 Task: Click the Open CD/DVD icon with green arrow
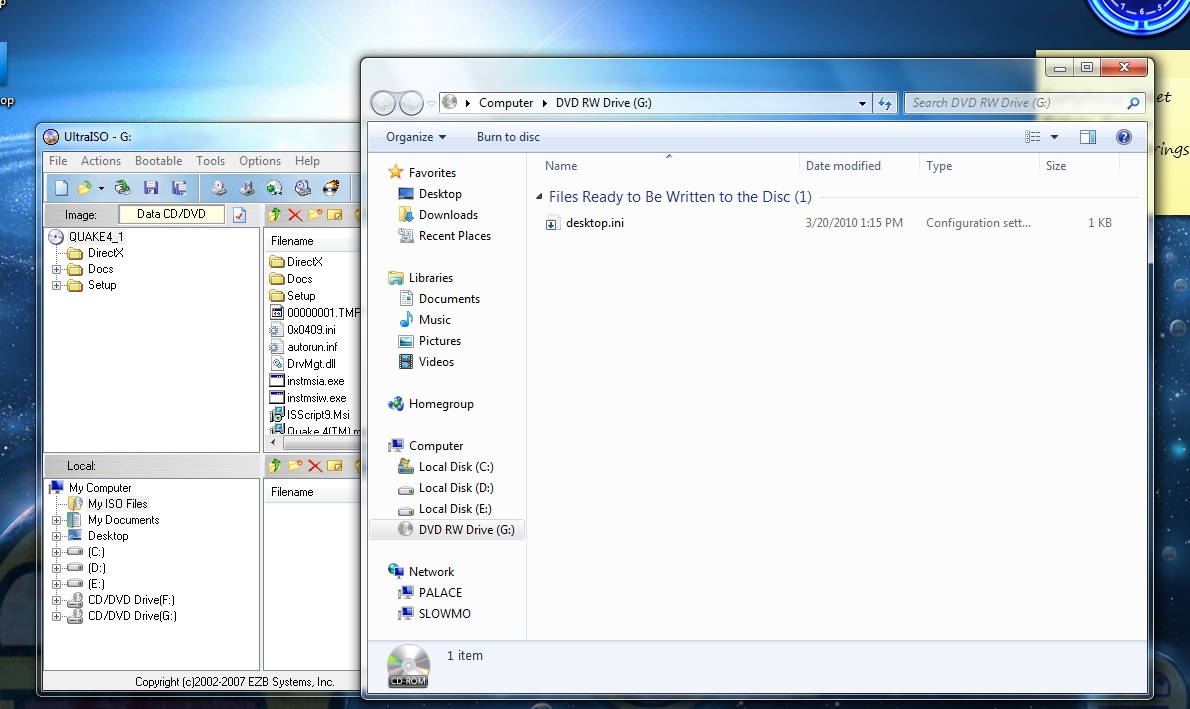pyautogui.click(x=122, y=187)
